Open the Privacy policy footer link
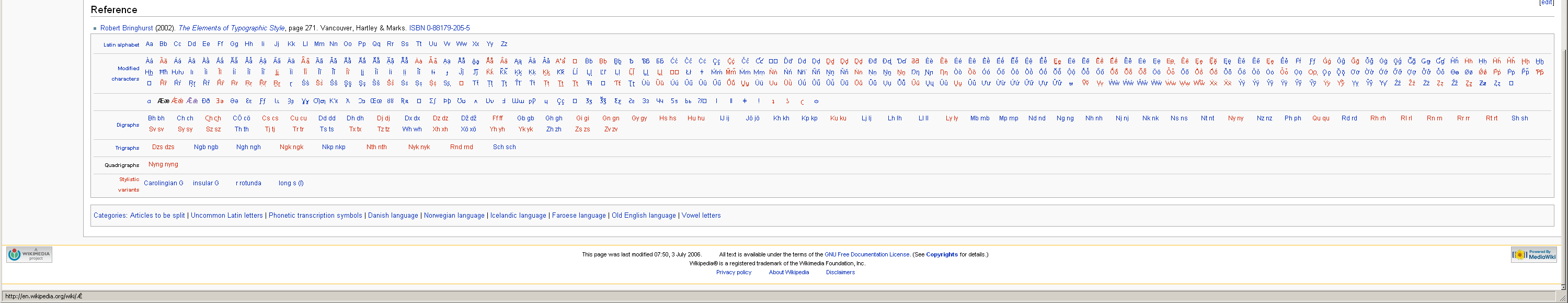Screen dimensions: 1568x303 pos(734,273)
